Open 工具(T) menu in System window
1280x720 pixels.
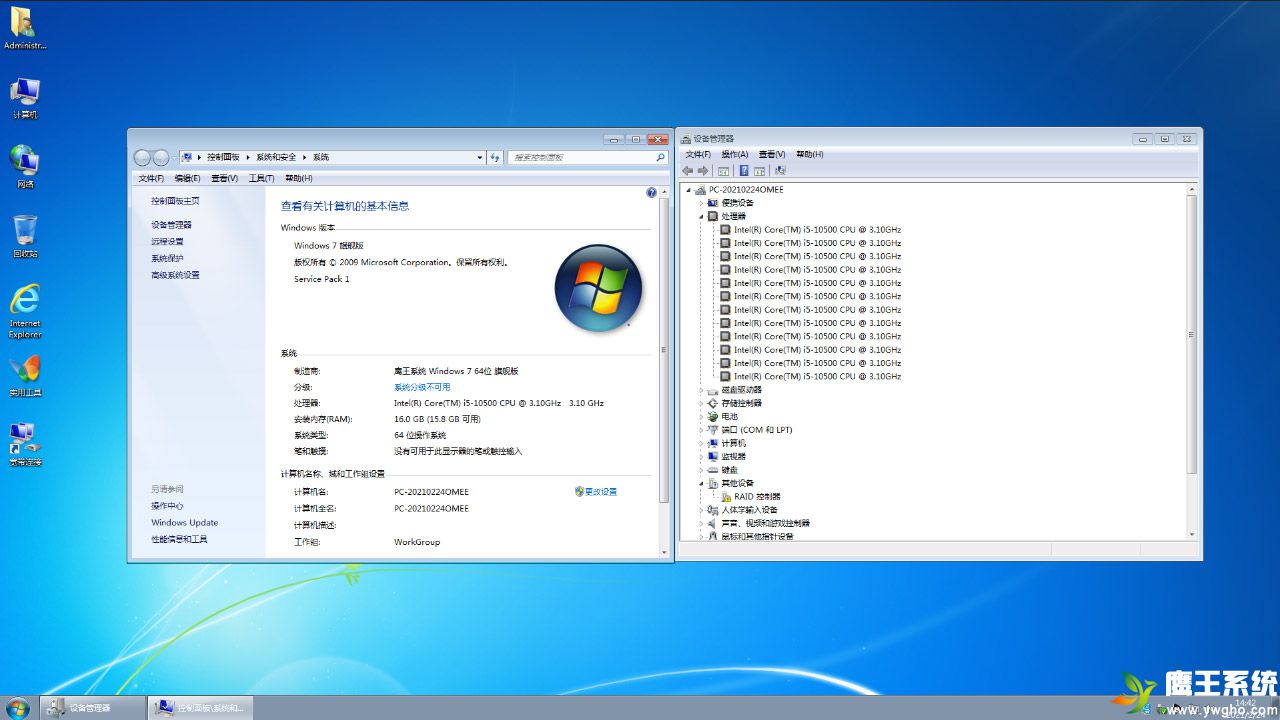tap(261, 178)
